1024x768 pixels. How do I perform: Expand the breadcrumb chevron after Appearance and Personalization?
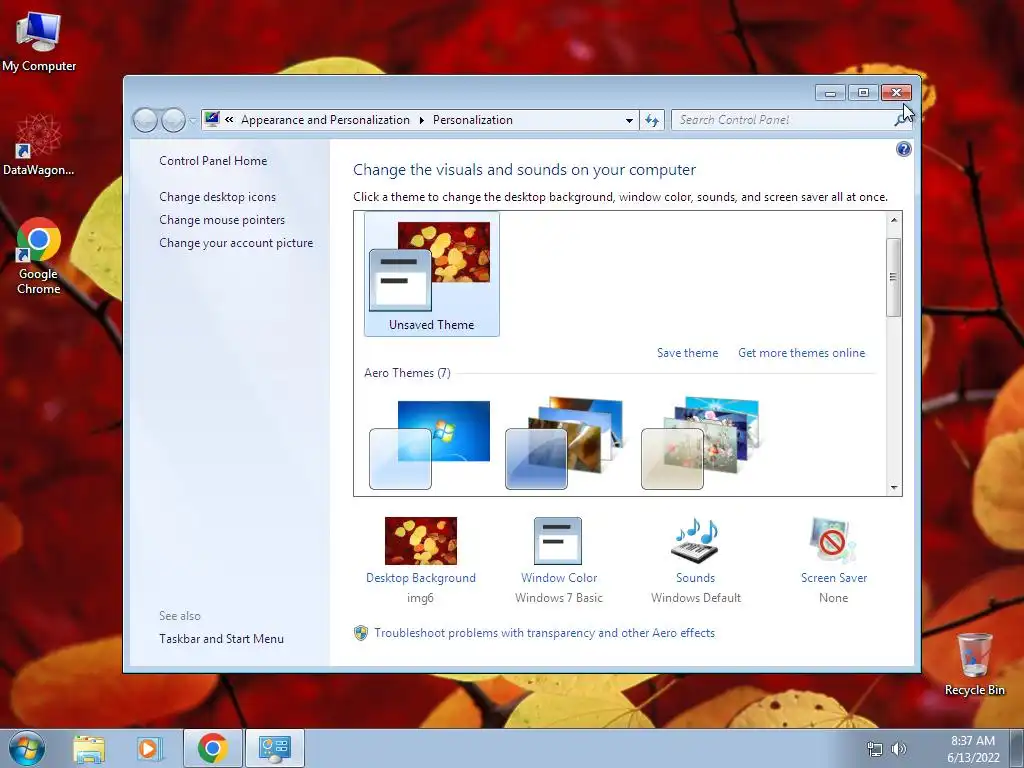coord(421,120)
